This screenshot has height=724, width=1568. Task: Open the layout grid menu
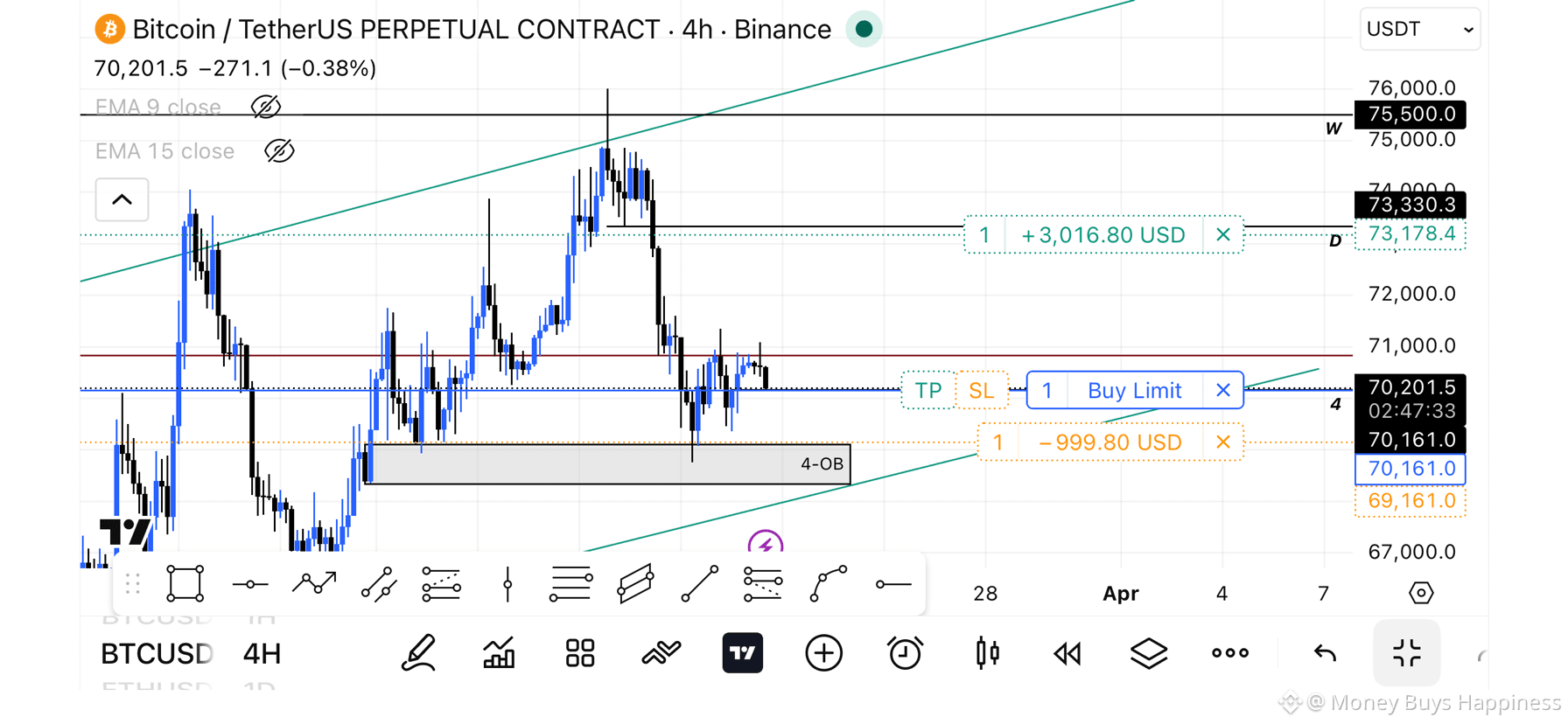point(580,653)
